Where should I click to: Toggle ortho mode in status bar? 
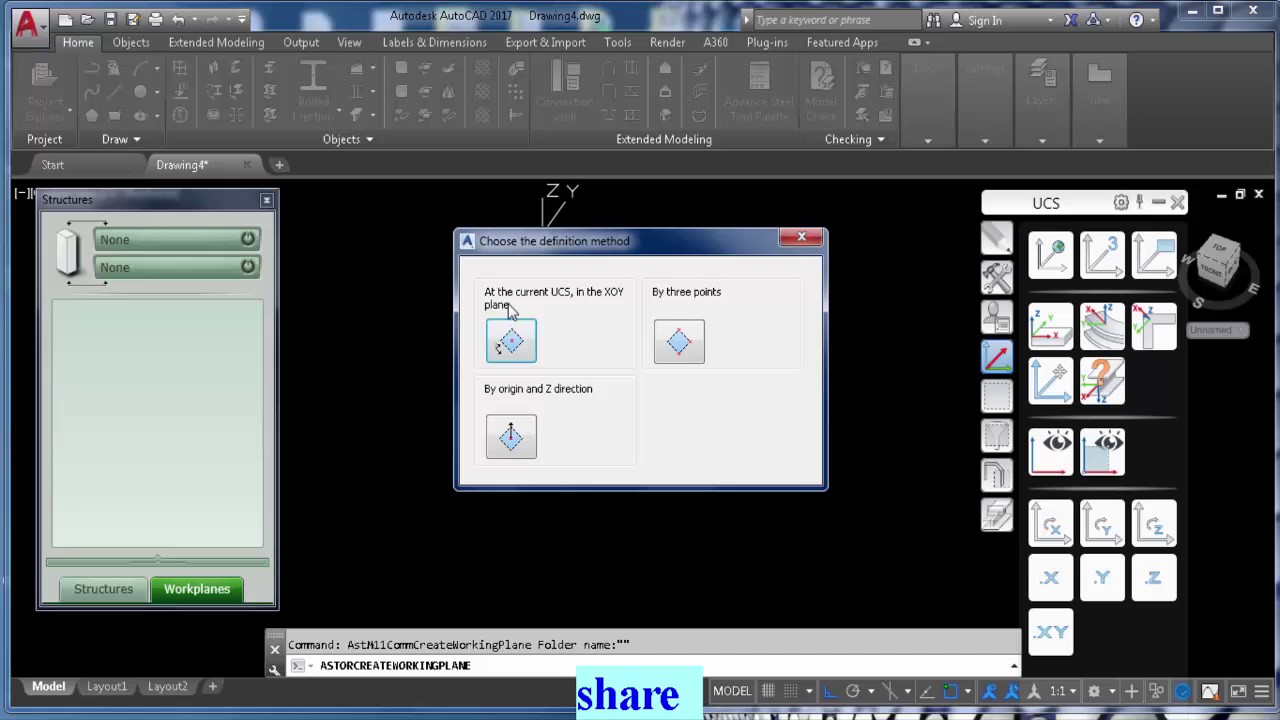[x=830, y=691]
